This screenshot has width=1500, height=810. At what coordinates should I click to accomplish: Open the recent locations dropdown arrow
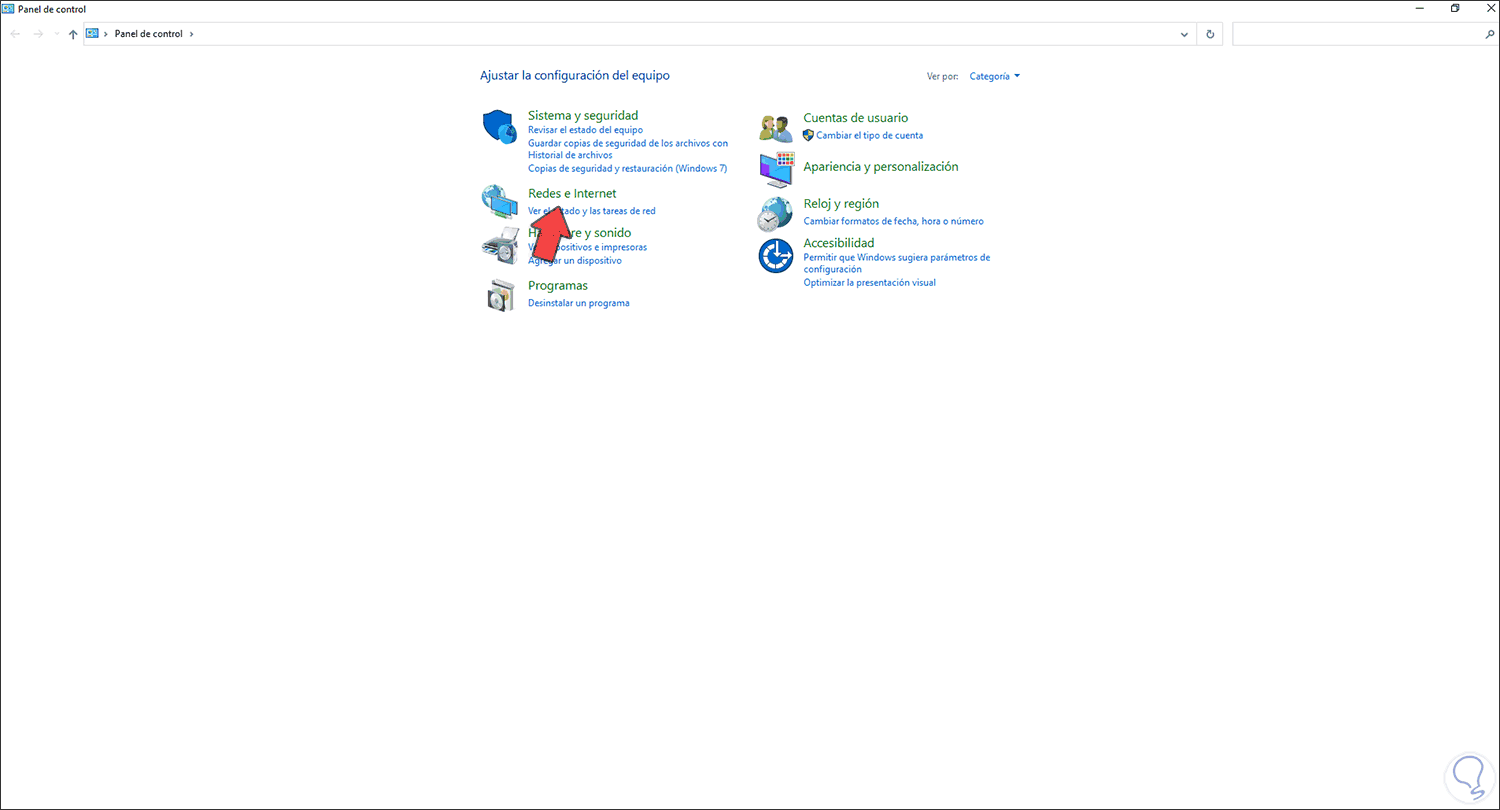(56, 34)
